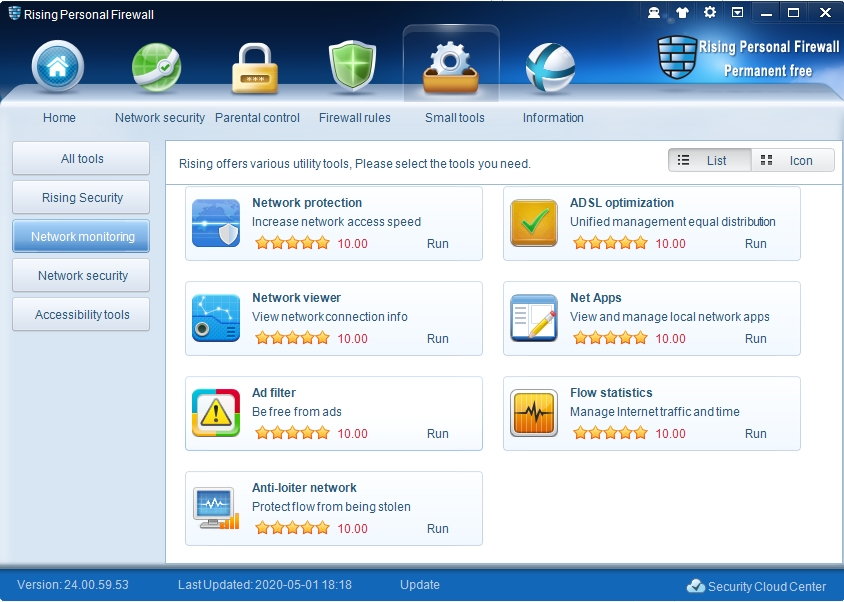Screen dimensions: 844x602
Task: Click the Net Apps notepad icon
Action: (x=534, y=318)
